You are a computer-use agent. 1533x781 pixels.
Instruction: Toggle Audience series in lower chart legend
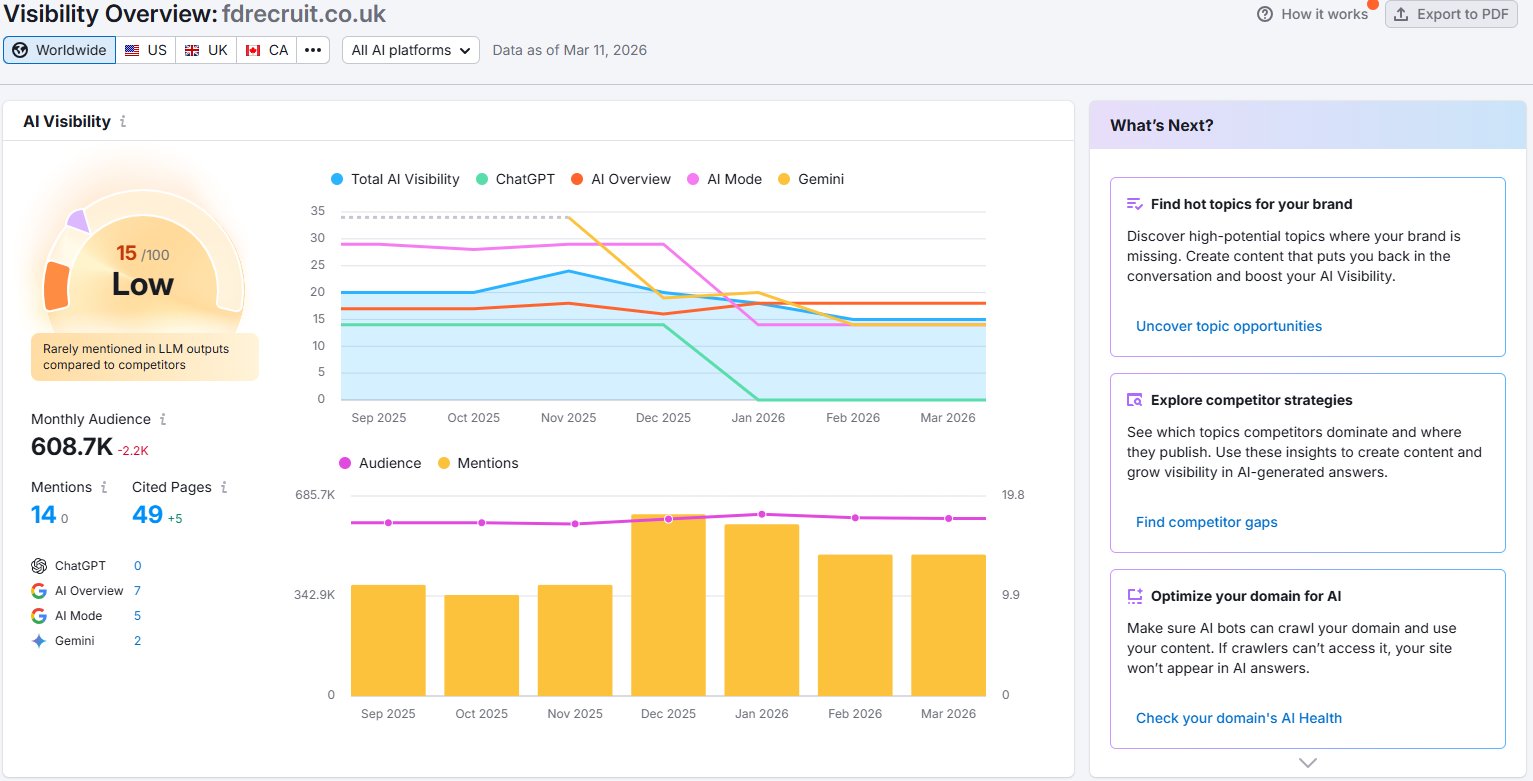380,463
